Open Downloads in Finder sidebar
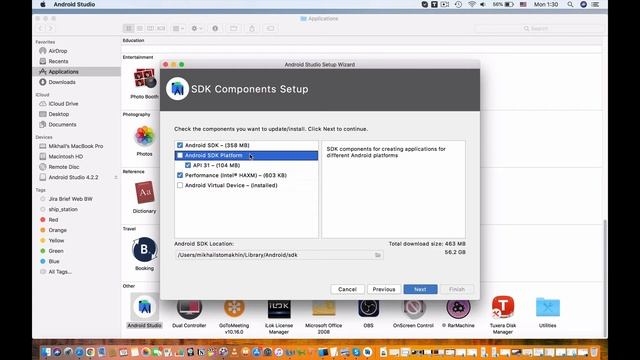Image resolution: width=640 pixels, height=360 pixels. coord(62,82)
